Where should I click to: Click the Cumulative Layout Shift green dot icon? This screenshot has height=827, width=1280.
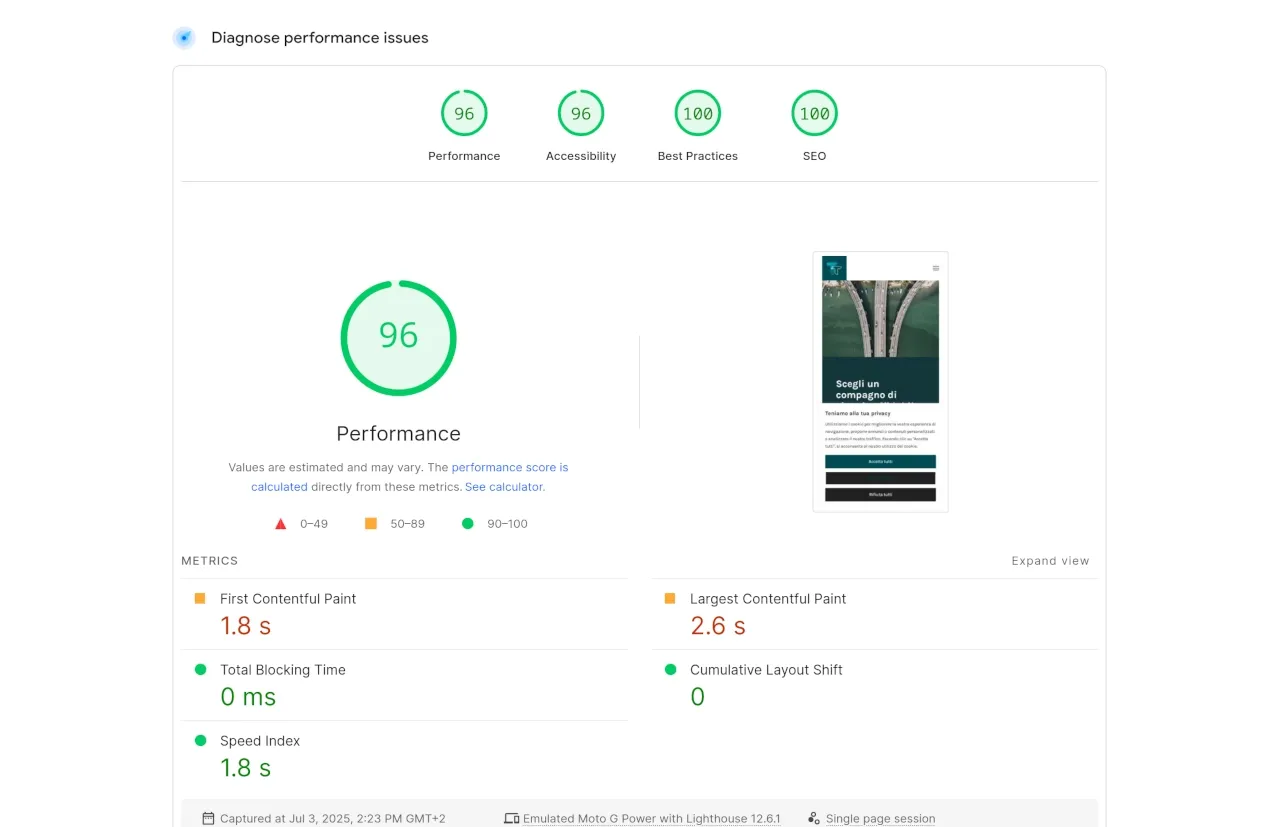tap(670, 669)
